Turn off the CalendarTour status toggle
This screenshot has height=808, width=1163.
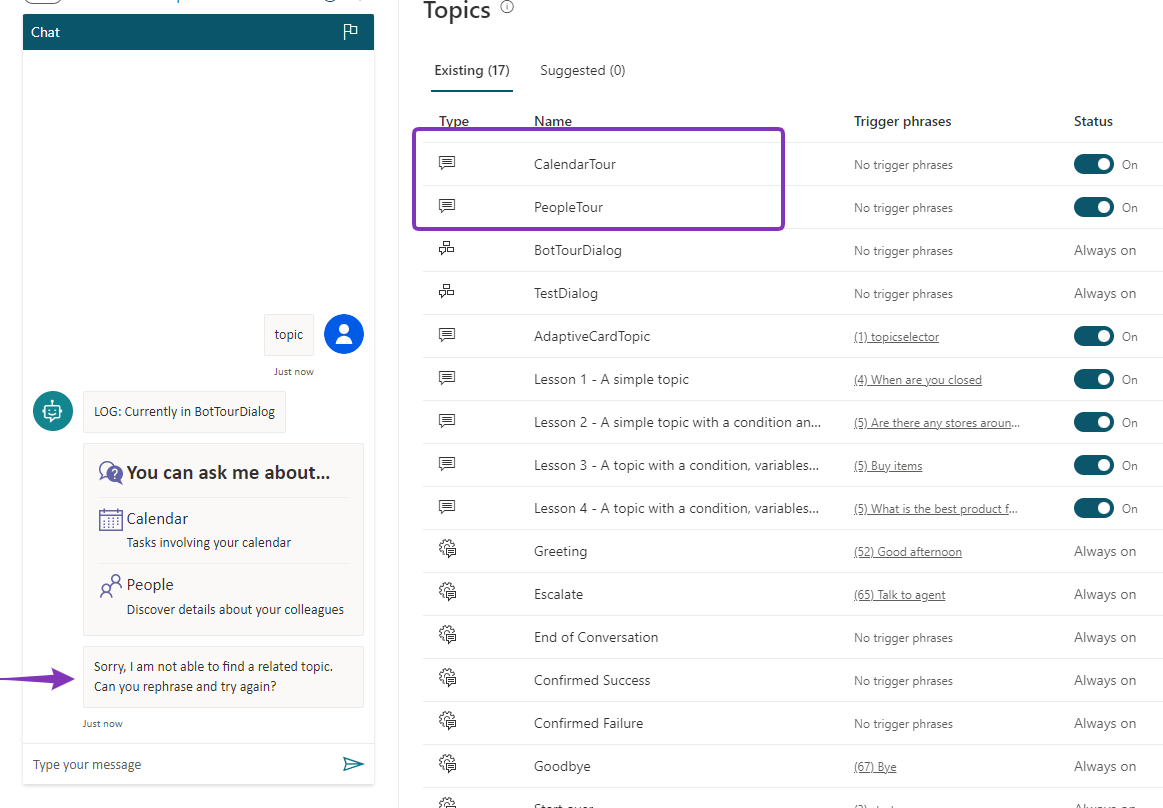1093,164
